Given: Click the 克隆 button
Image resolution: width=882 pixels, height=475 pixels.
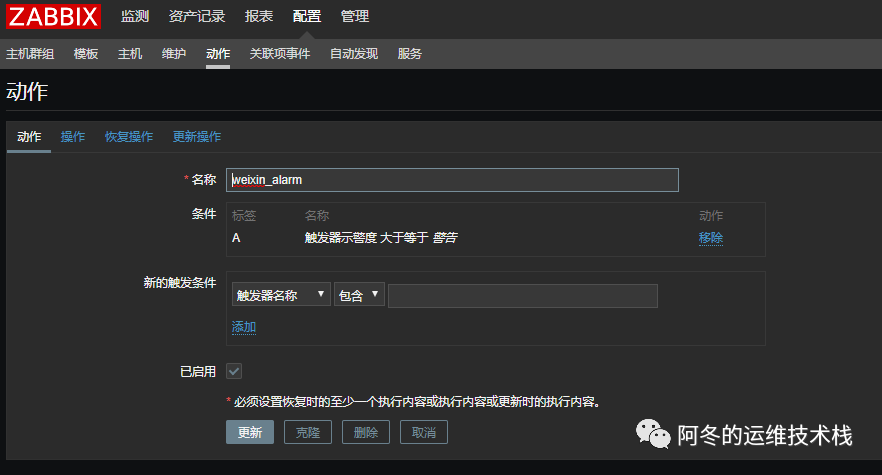Looking at the screenshot, I should tap(308, 432).
